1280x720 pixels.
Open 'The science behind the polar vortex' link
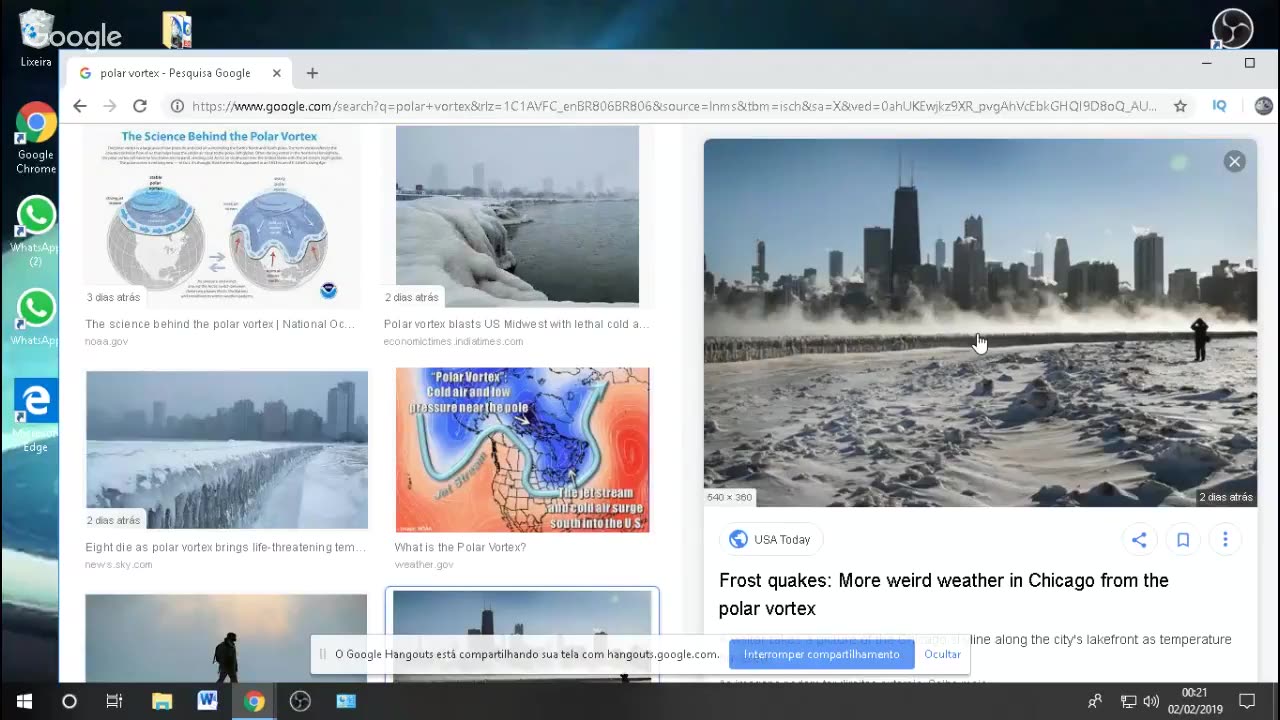(220, 324)
